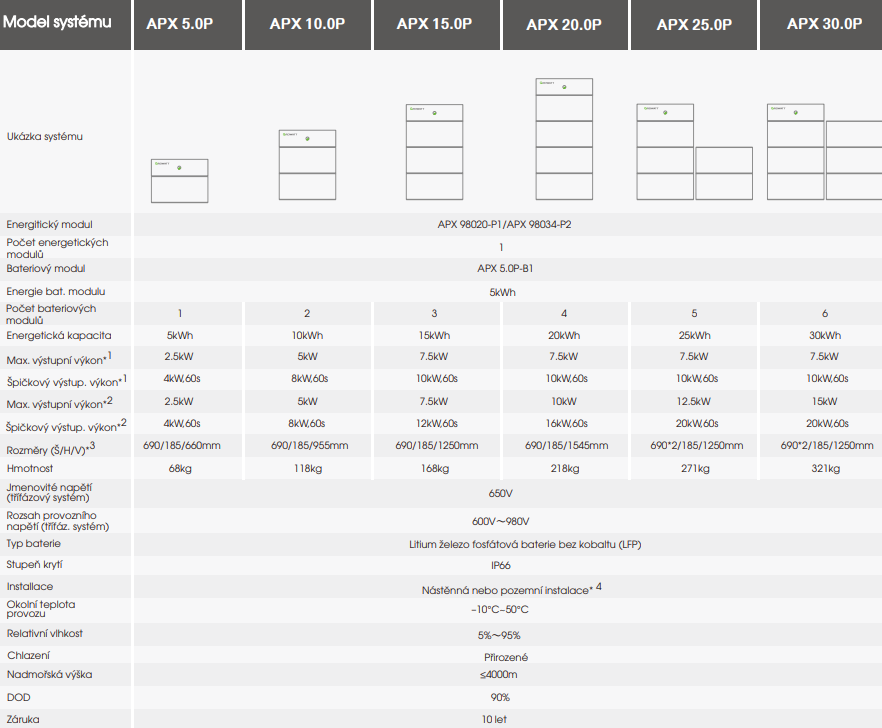Click the APX 30.0P system illustration
This screenshot has width=882, height=728.
pyautogui.click(x=825, y=152)
